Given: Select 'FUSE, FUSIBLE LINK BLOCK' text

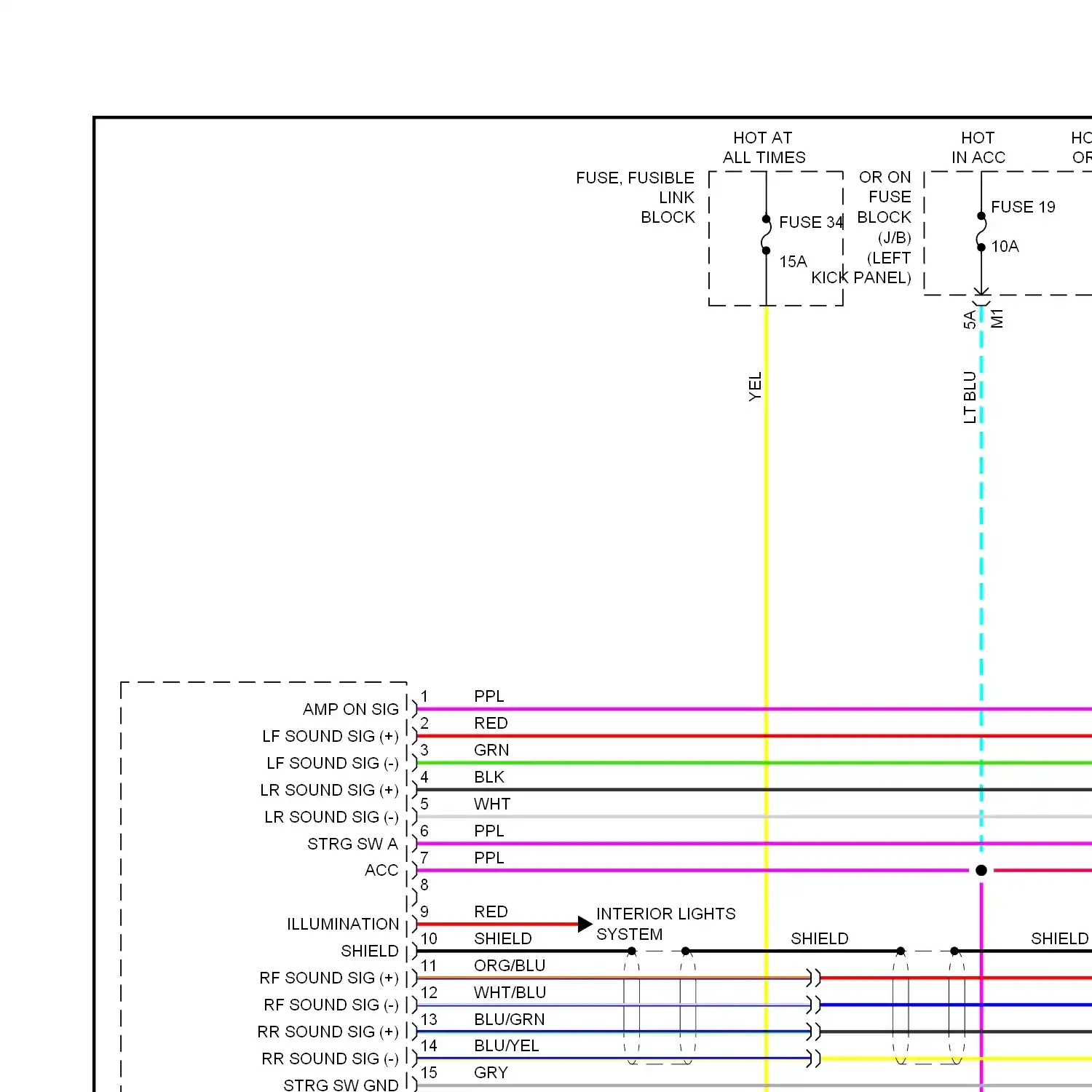Looking at the screenshot, I should point(635,197).
